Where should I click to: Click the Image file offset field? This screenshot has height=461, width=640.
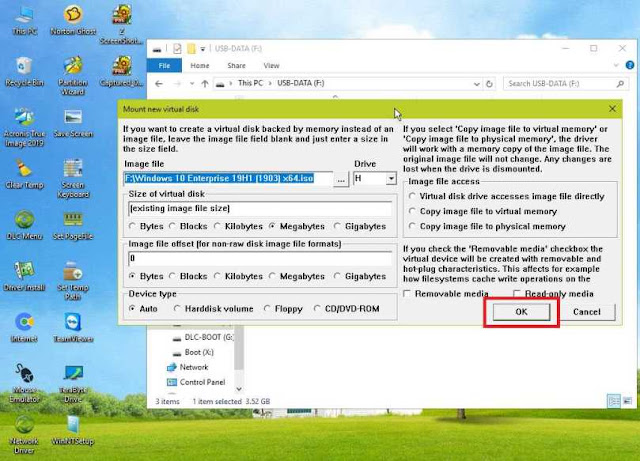[x=260, y=258]
